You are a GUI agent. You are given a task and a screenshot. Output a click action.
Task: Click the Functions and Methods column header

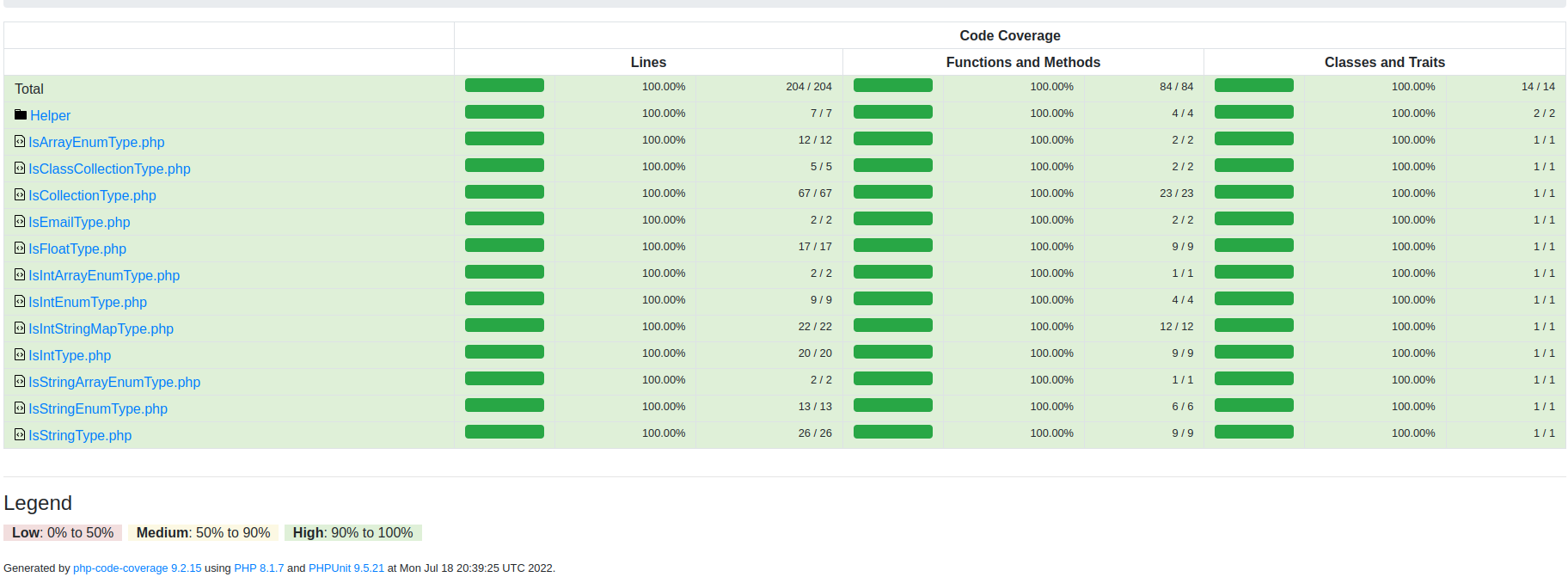click(x=1023, y=62)
